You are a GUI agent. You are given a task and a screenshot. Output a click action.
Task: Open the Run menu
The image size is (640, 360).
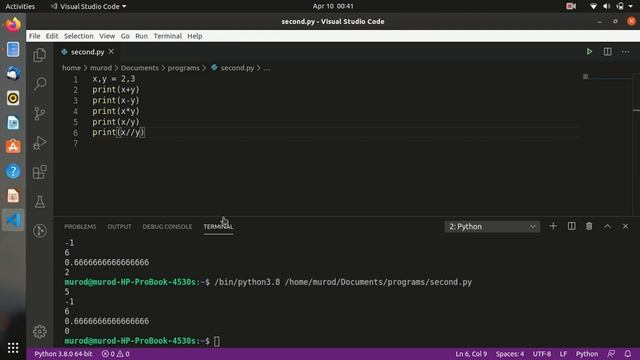[x=141, y=36]
